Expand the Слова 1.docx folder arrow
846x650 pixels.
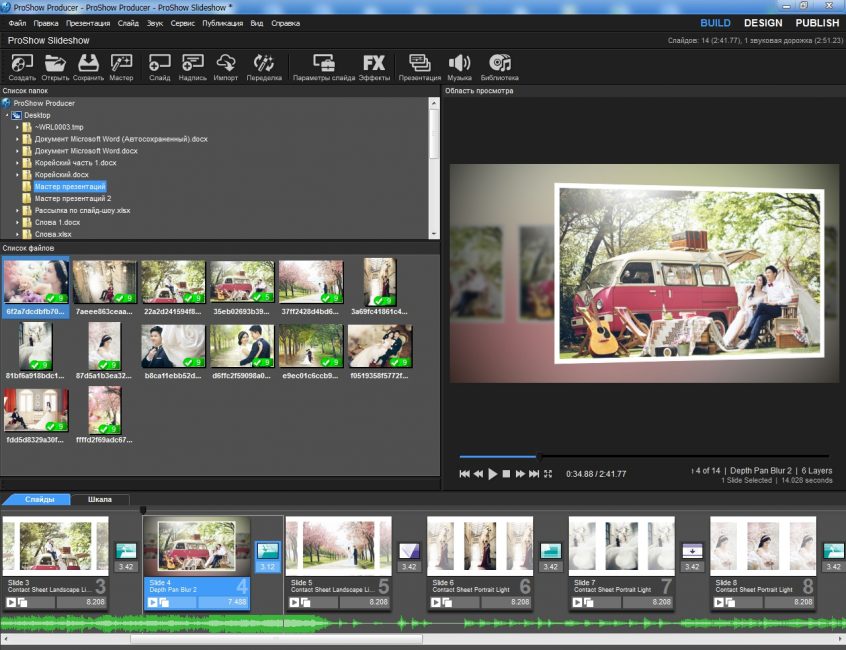click(x=17, y=222)
